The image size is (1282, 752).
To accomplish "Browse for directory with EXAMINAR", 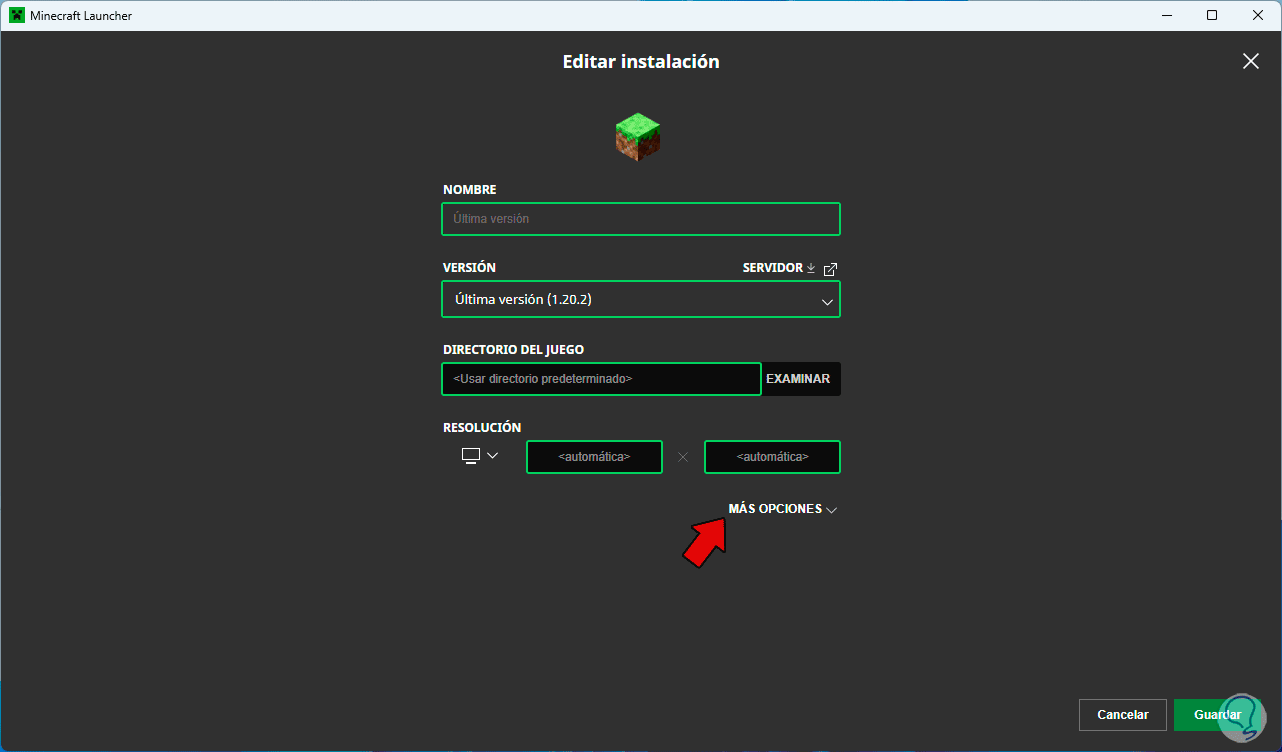I will pyautogui.click(x=798, y=379).
